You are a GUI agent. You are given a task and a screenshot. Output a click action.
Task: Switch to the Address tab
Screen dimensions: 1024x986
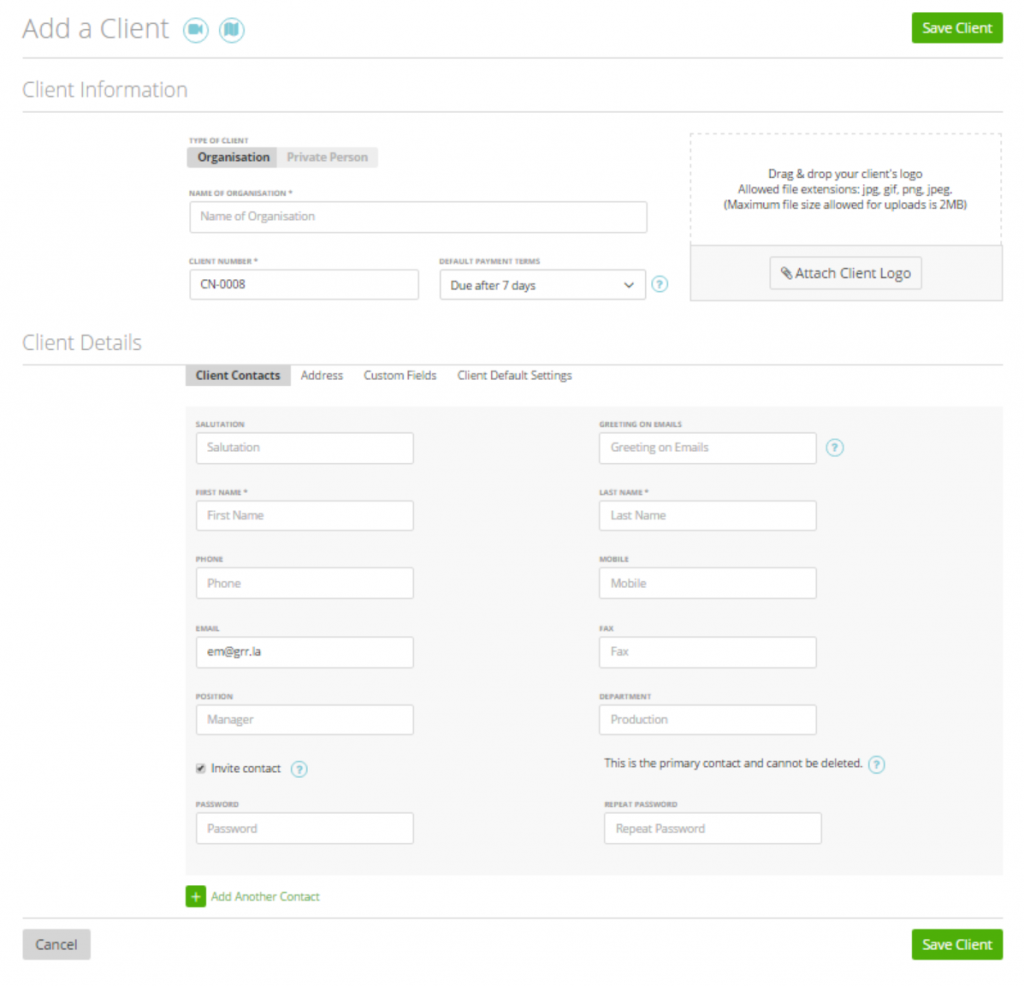321,375
